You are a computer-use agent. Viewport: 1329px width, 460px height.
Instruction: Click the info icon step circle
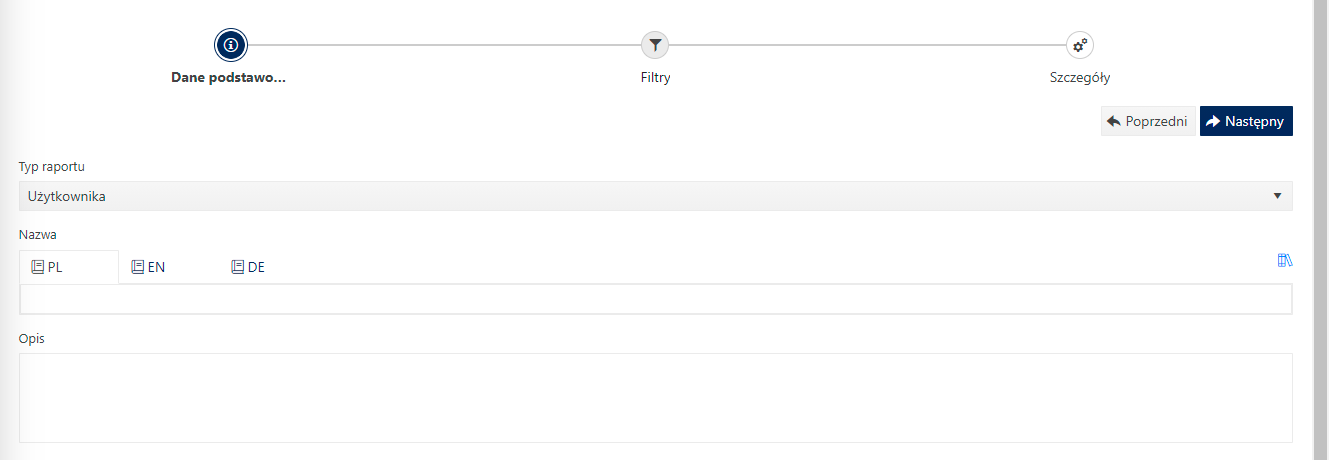click(231, 45)
